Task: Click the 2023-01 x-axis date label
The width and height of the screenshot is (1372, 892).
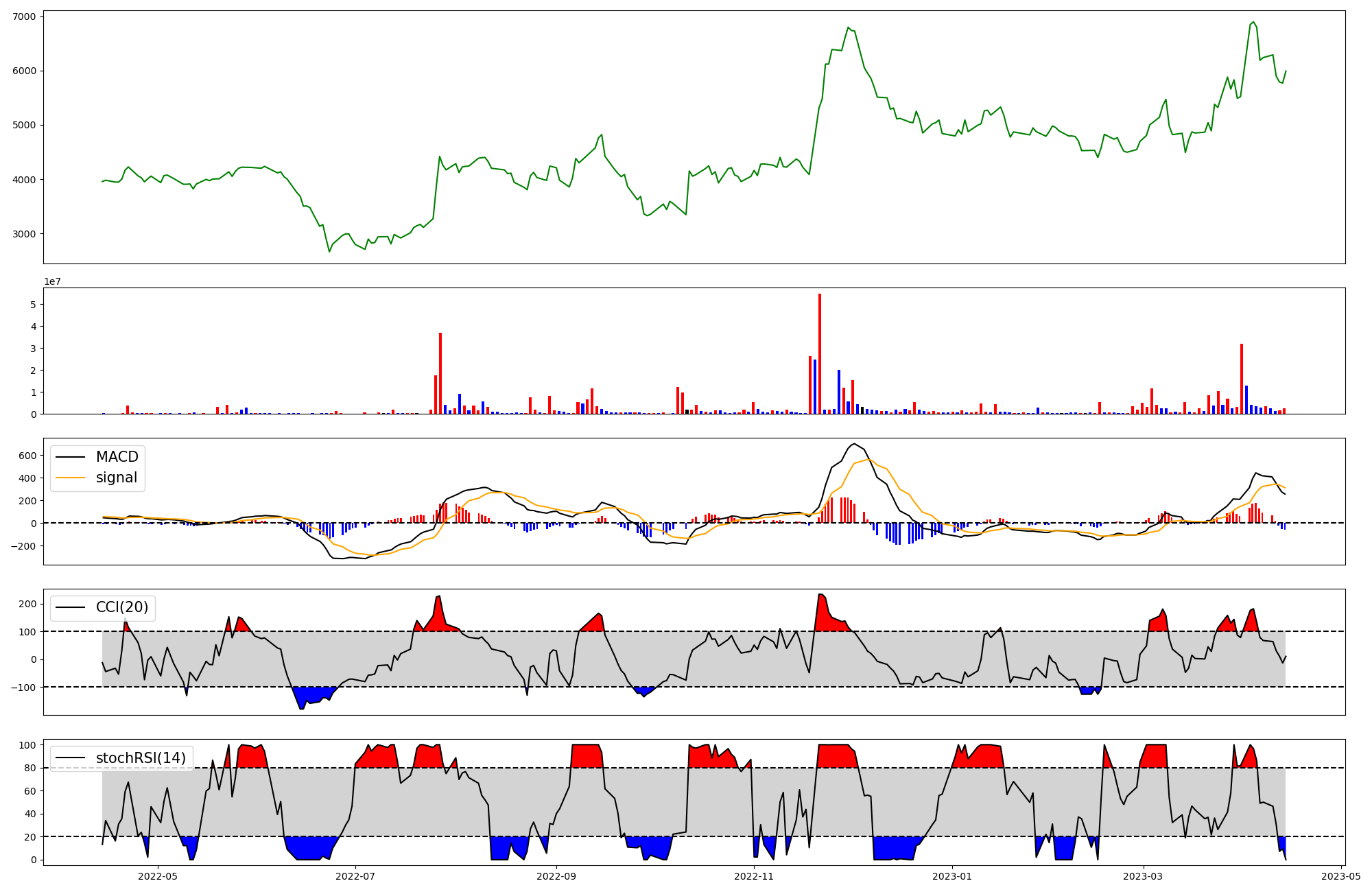Action: (x=952, y=876)
